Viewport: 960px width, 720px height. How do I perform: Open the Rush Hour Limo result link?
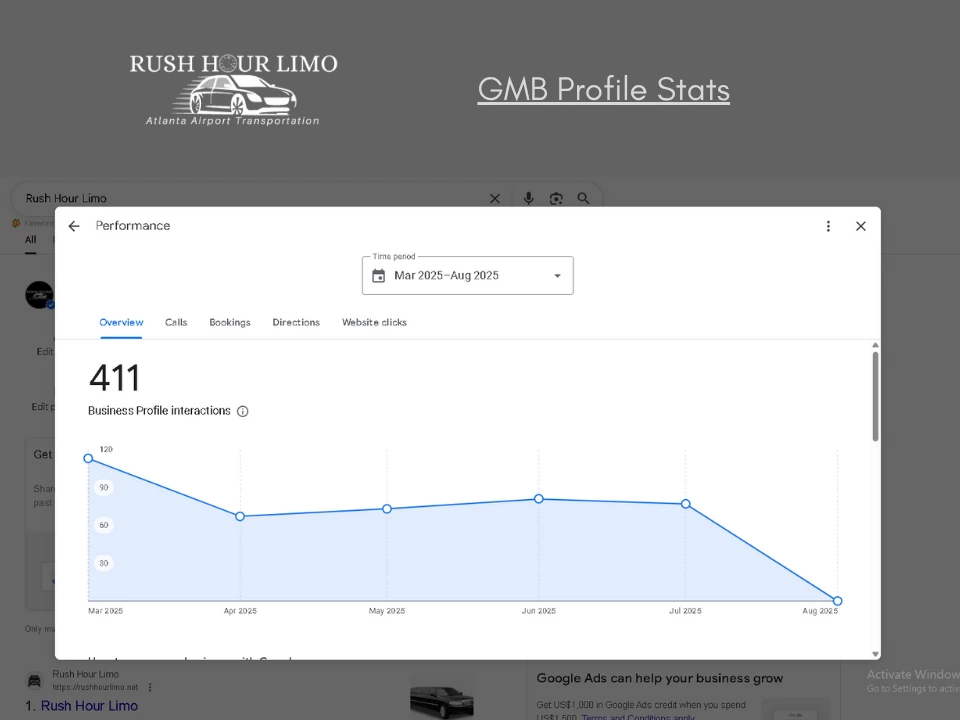point(89,706)
